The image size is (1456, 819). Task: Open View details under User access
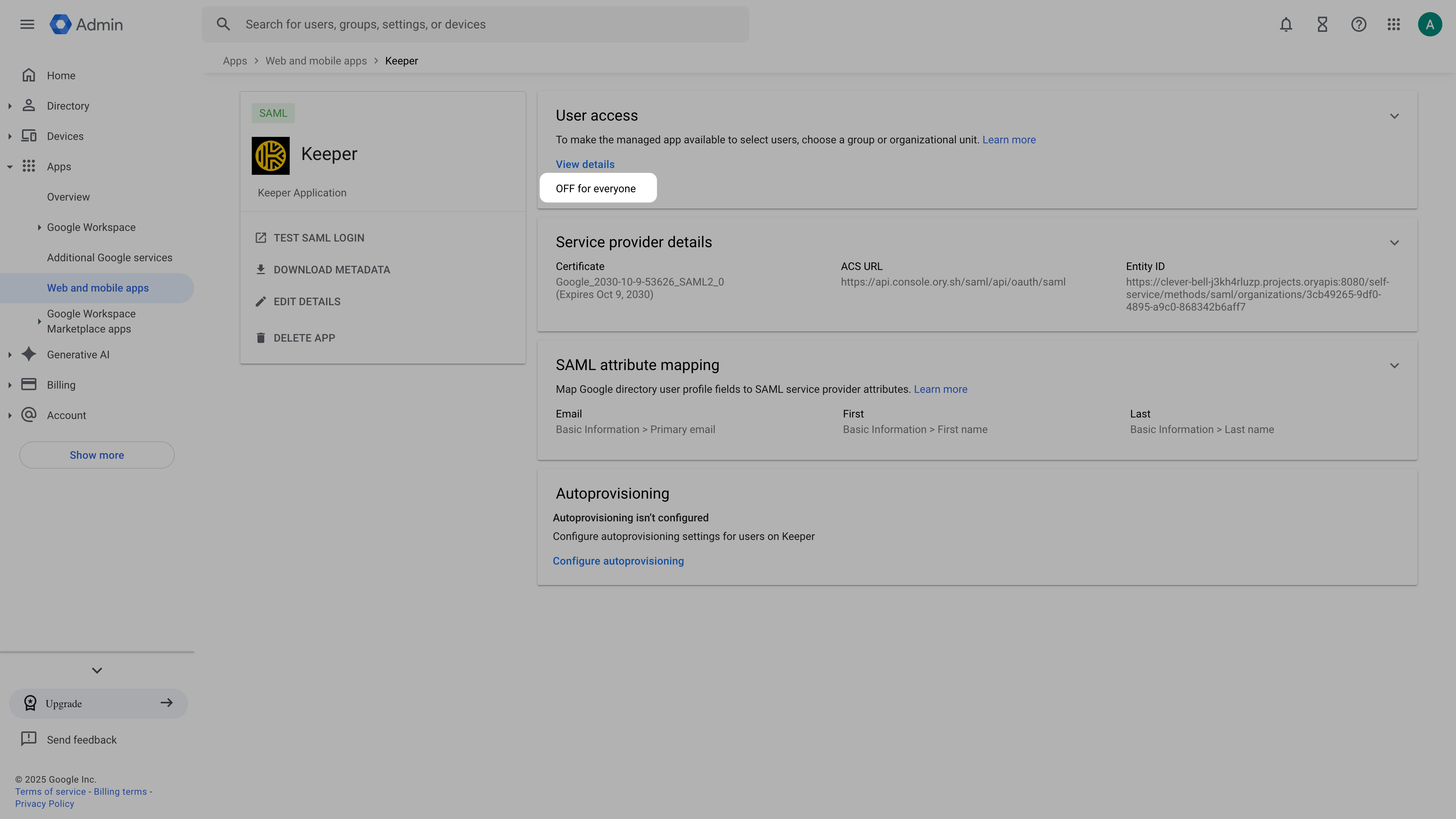click(x=584, y=164)
